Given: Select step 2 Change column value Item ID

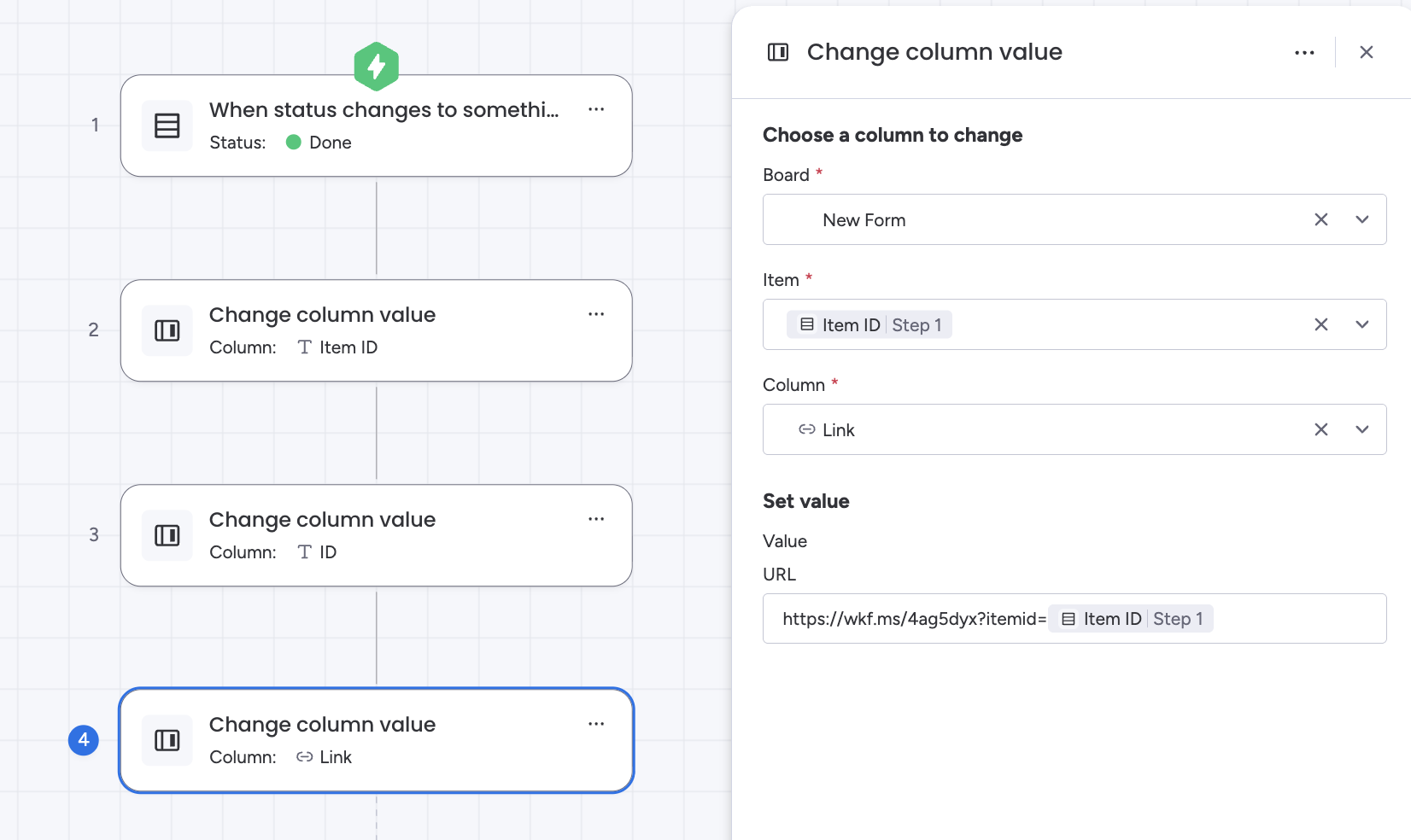Looking at the screenshot, I should click(x=376, y=330).
